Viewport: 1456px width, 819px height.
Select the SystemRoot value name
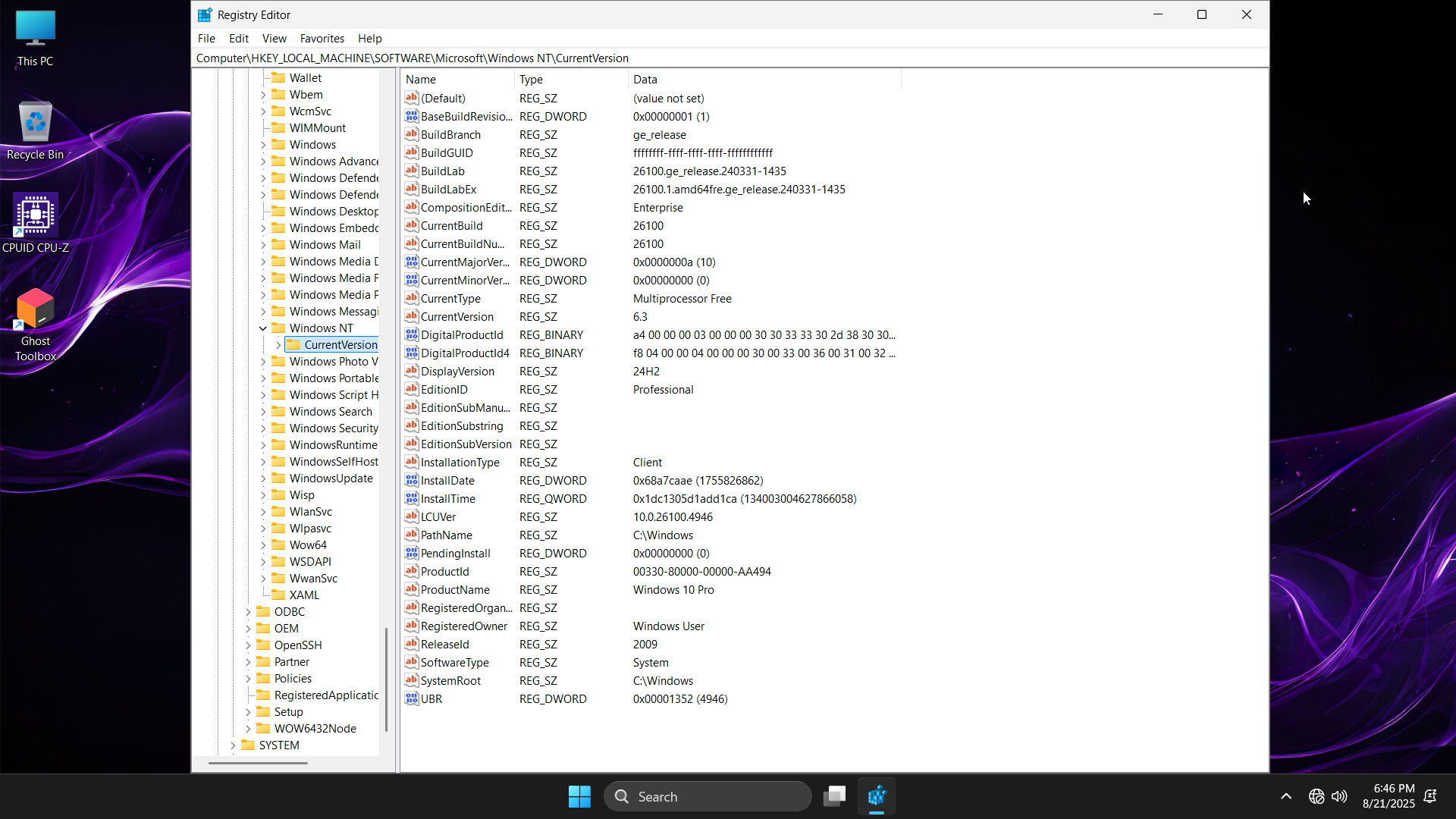(x=450, y=680)
